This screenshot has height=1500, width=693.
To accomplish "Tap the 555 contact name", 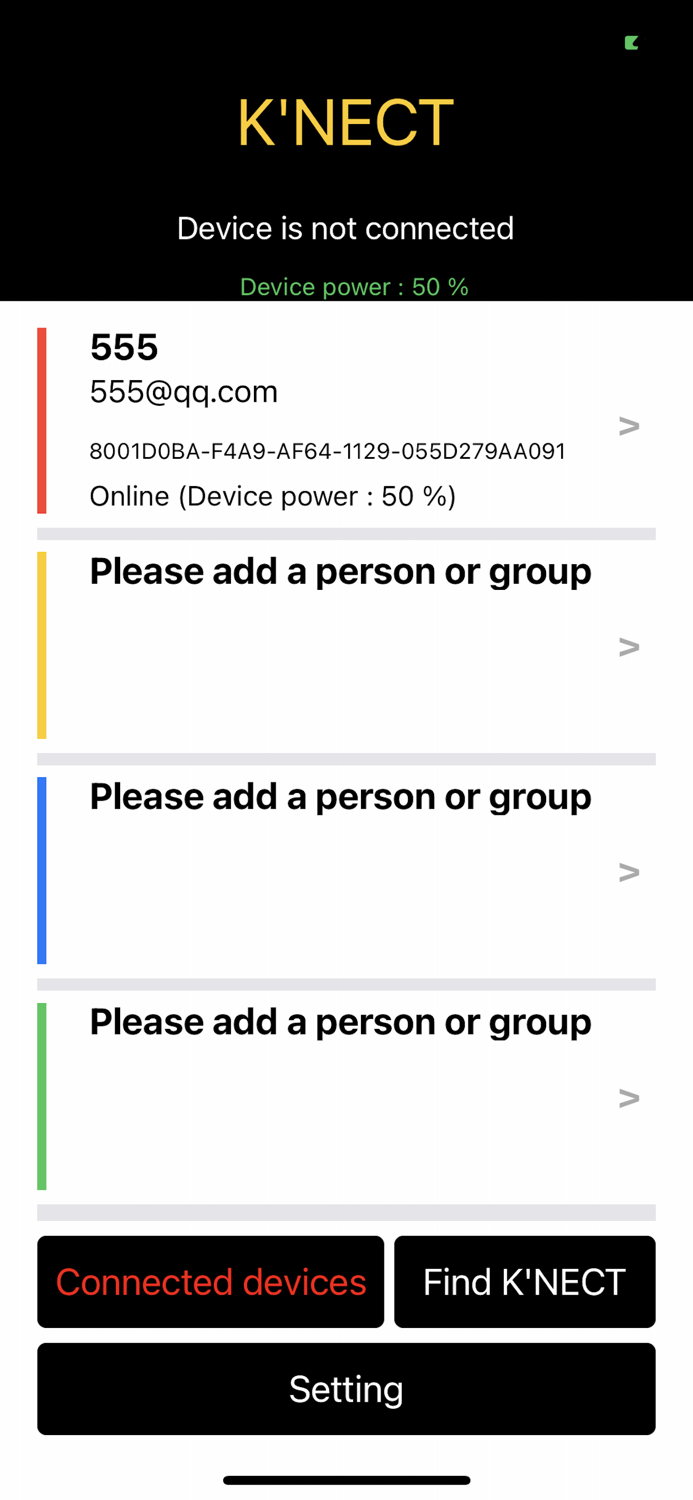I will tap(124, 347).
